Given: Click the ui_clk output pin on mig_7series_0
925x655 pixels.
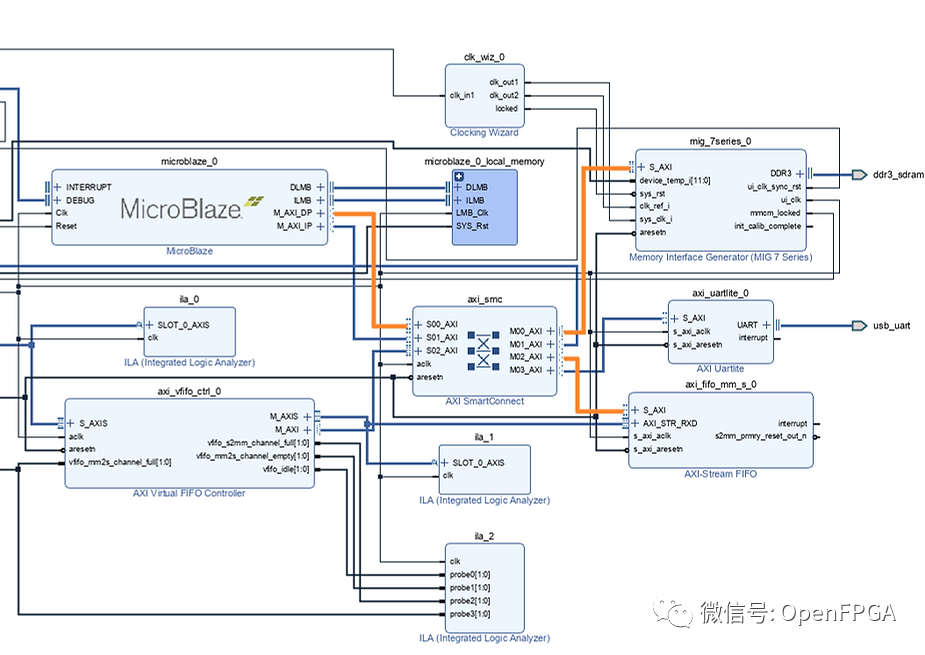Looking at the screenshot, I should point(788,199).
